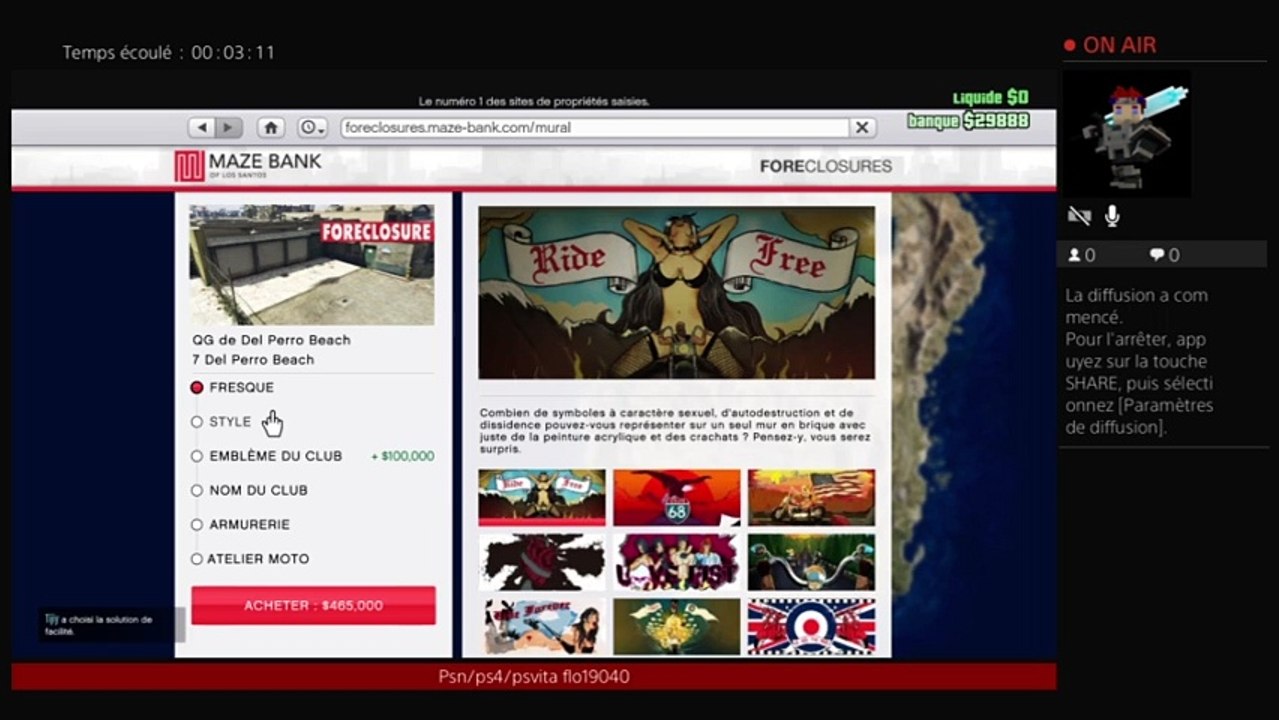This screenshot has height=720, width=1279.
Task: Choose the dark green emblem mural thumbnail
Action: coord(677,626)
